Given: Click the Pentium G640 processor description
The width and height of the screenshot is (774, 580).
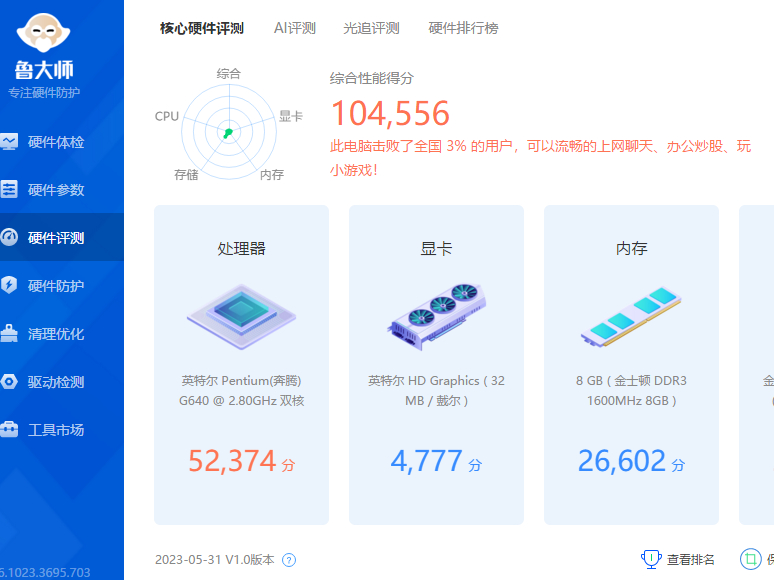Looking at the screenshot, I should pos(241,390).
